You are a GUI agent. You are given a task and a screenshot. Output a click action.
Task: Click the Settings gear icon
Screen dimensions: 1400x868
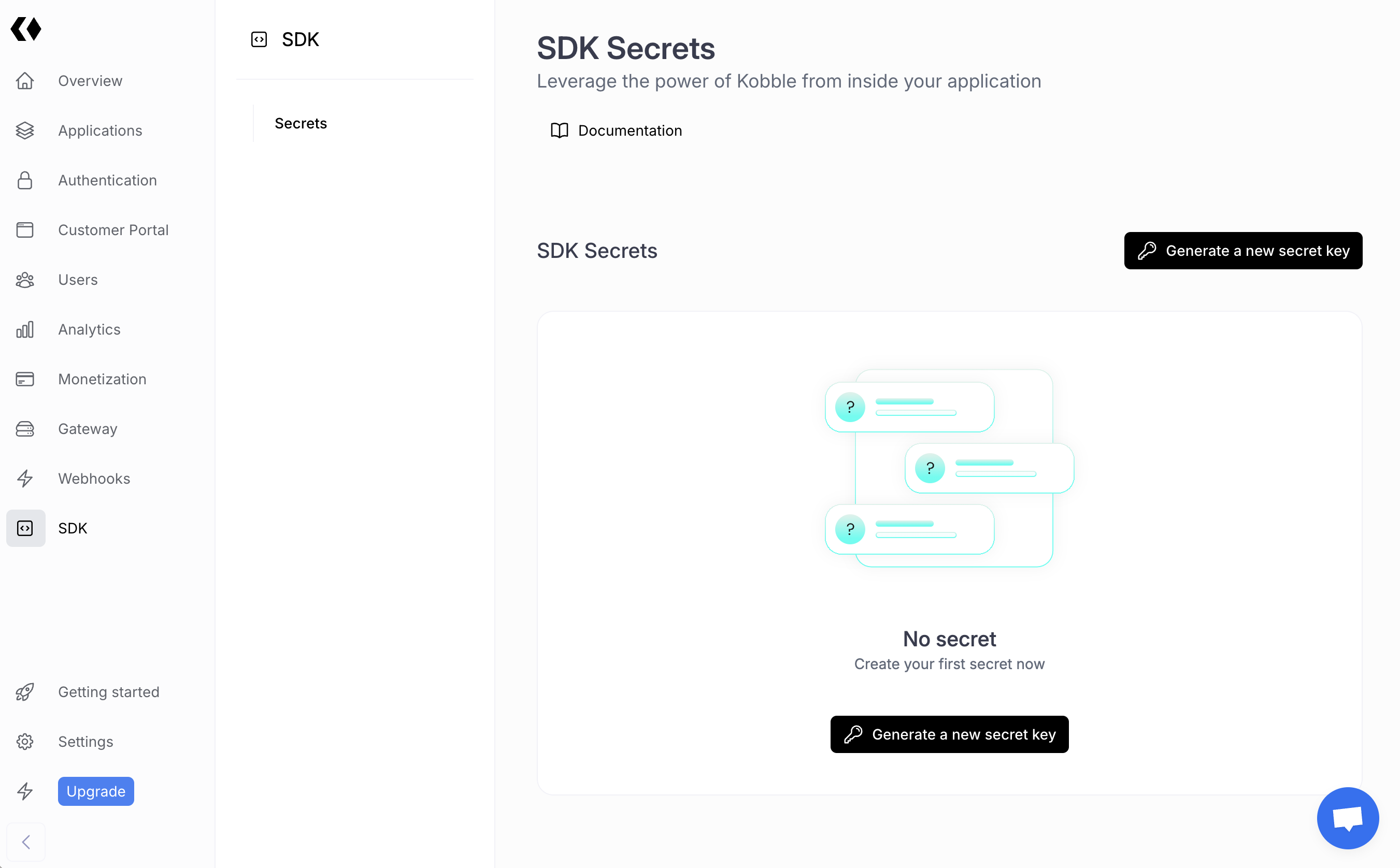[x=25, y=741]
